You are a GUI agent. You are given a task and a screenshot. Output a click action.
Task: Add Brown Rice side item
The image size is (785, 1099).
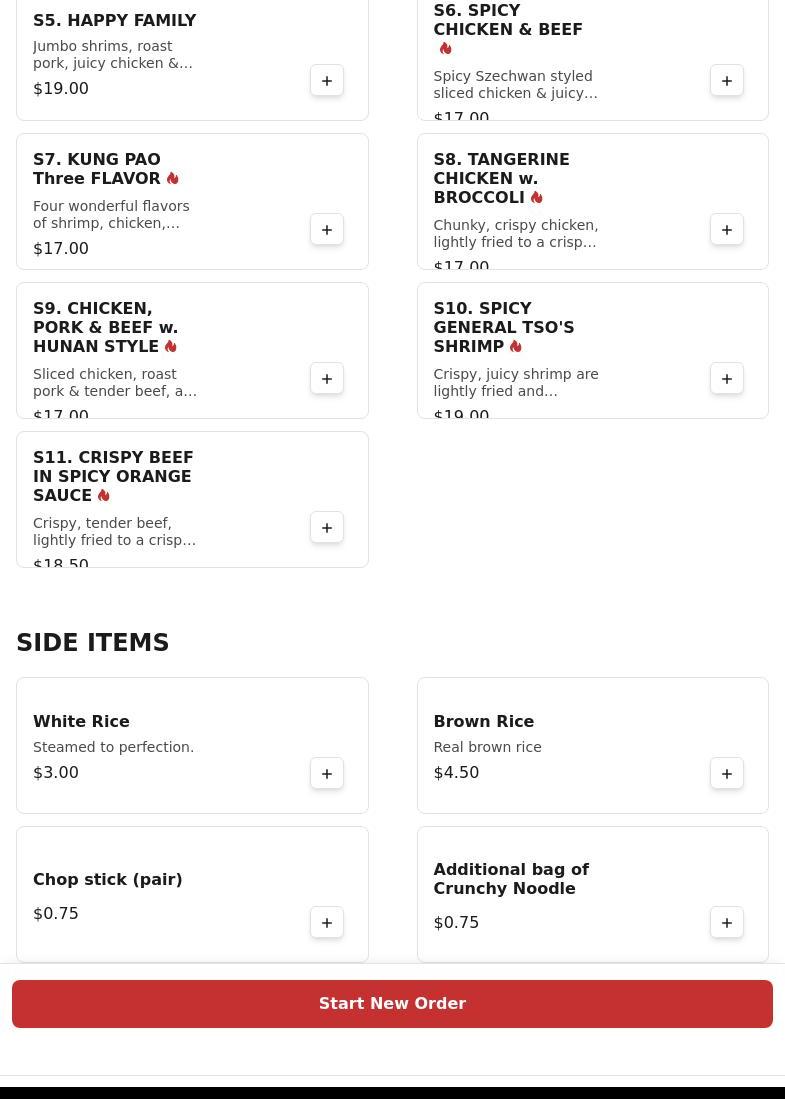727,773
